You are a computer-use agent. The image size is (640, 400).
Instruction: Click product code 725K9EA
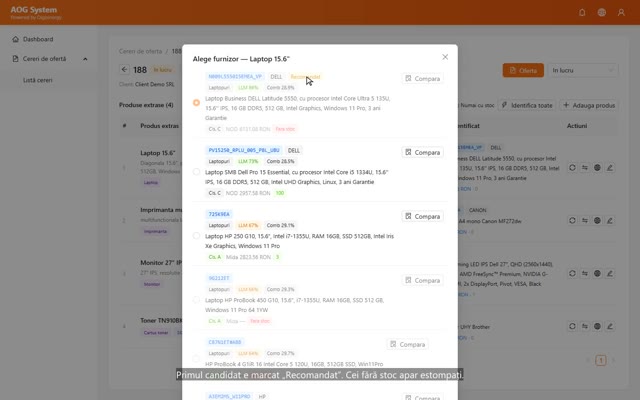click(219, 214)
